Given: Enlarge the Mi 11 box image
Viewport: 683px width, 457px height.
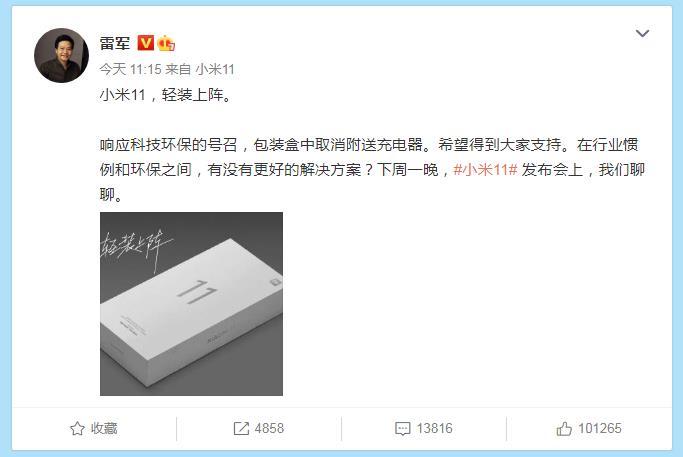Looking at the screenshot, I should 191,304.
